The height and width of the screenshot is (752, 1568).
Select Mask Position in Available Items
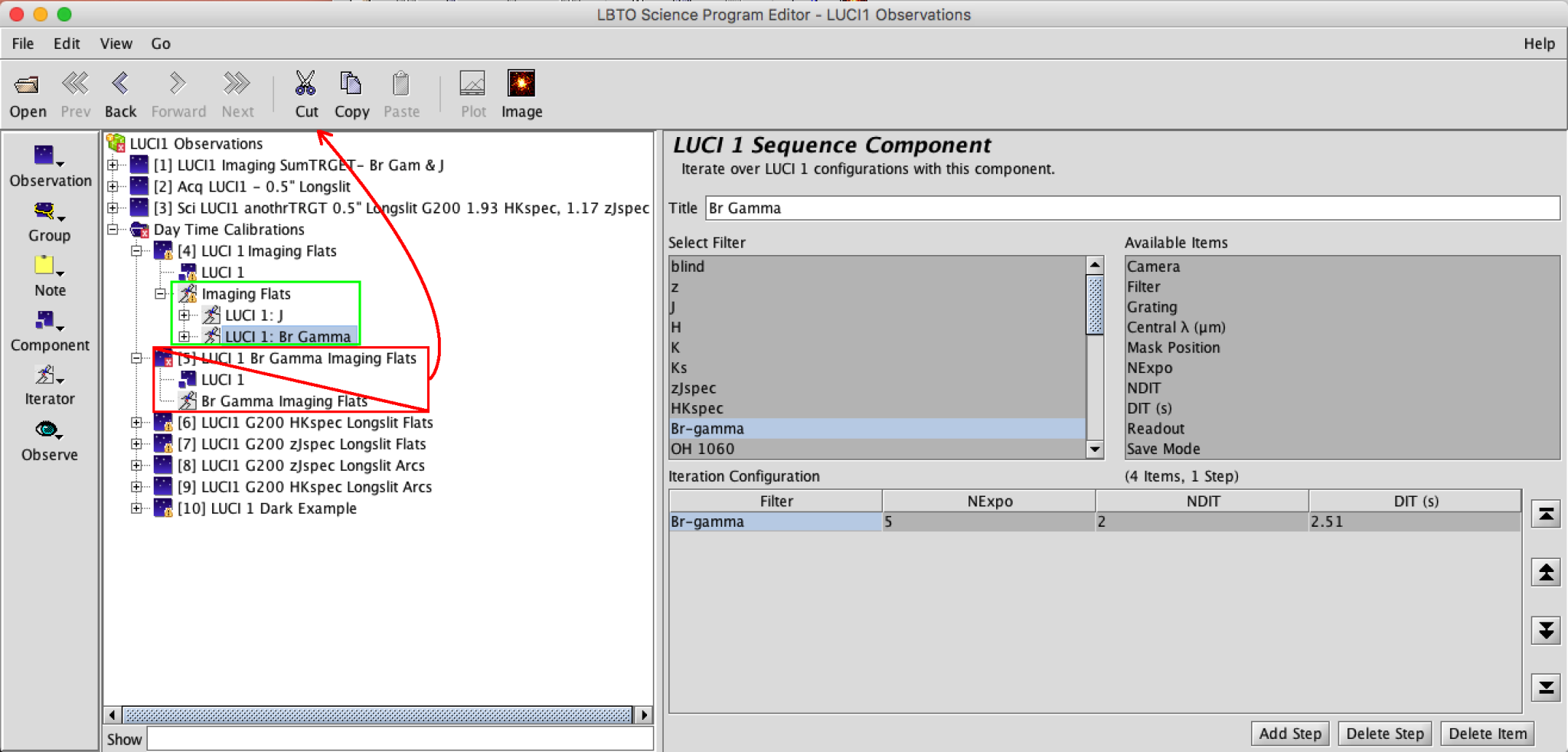(1173, 348)
